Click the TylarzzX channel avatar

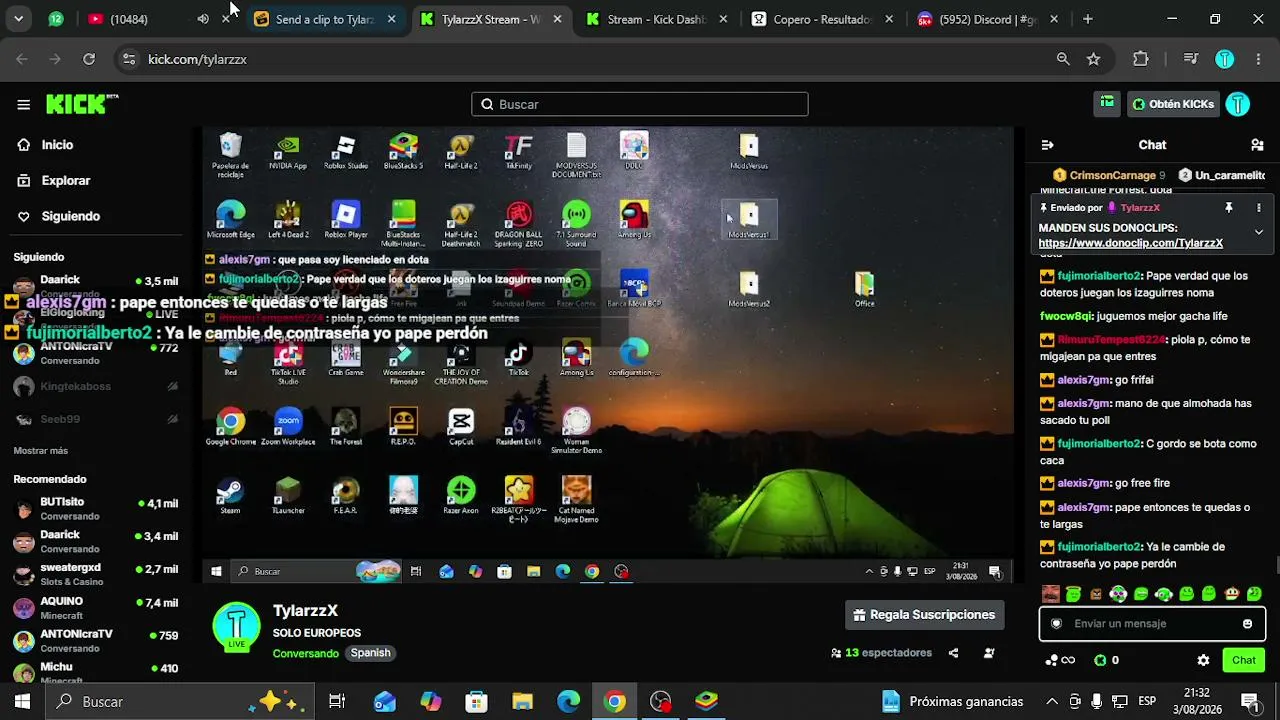[237, 627]
